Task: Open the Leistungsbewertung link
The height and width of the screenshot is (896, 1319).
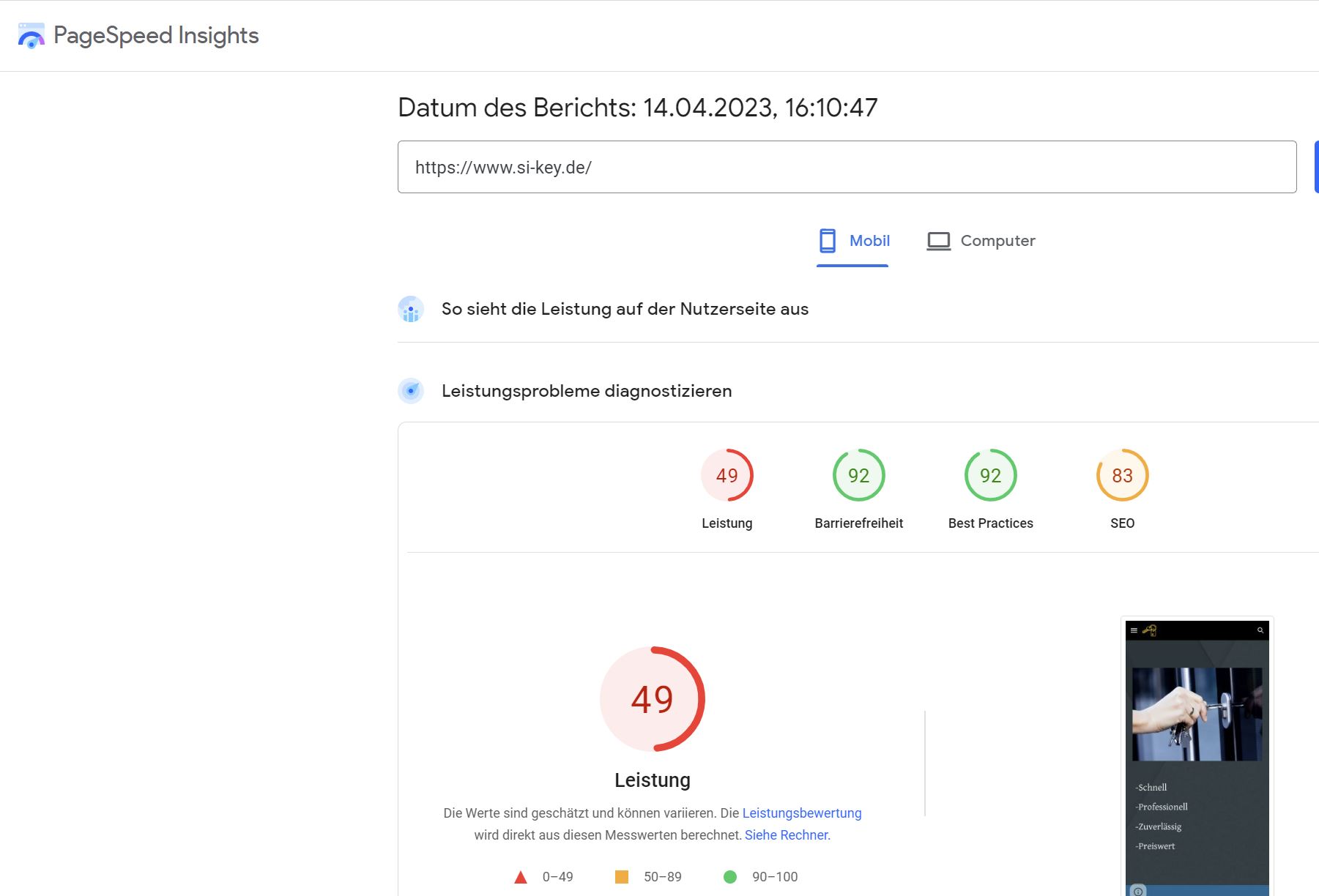Action: click(x=802, y=813)
